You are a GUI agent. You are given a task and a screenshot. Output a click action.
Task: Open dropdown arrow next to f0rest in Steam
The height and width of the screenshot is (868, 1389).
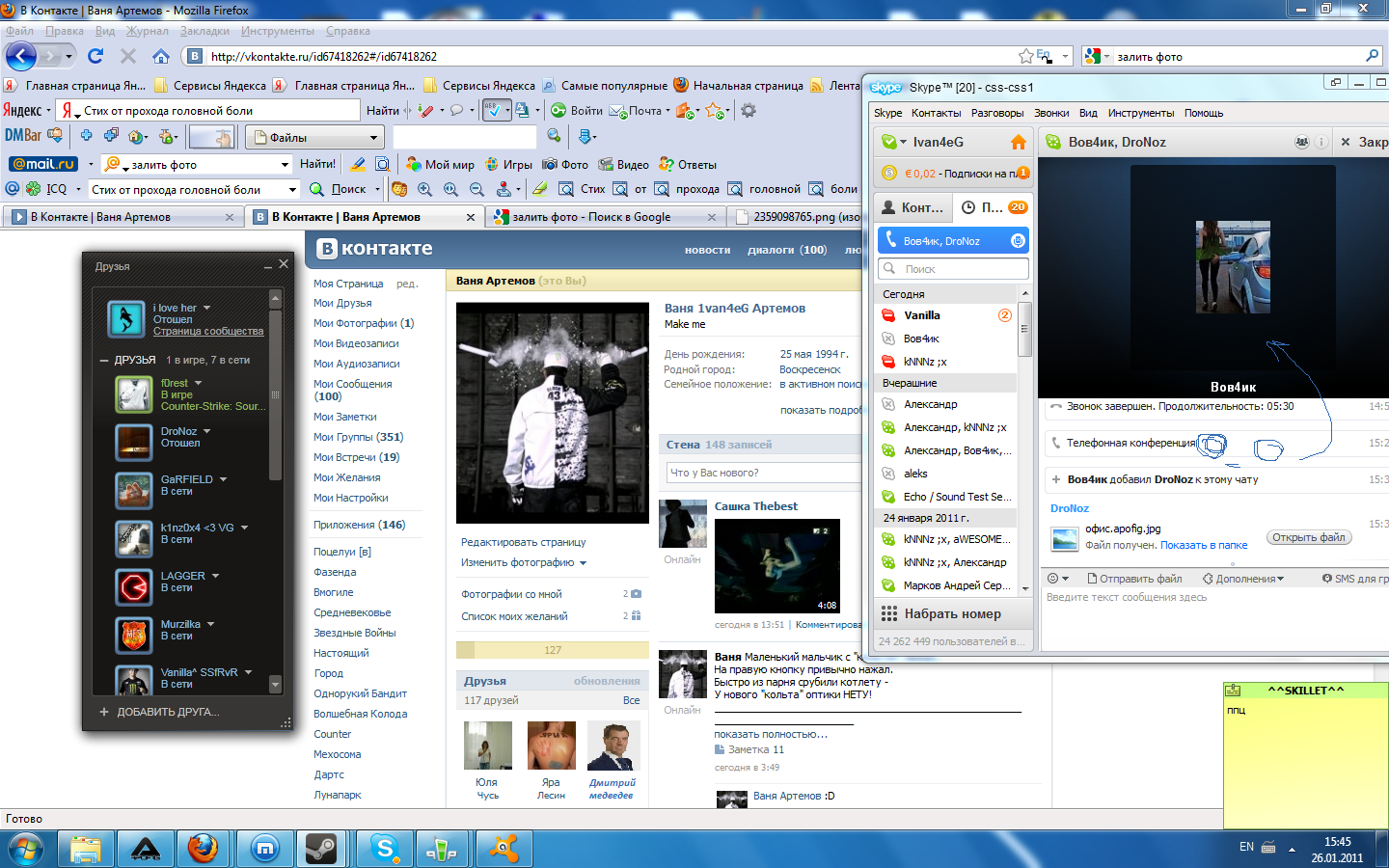(x=199, y=383)
